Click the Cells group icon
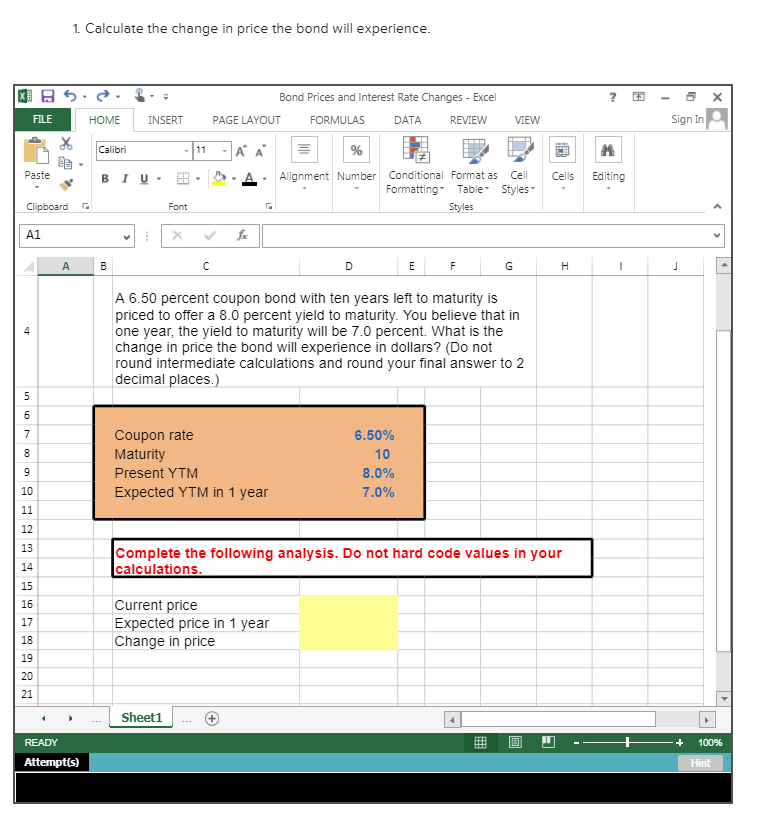Screen dimensions: 774x836 (562, 150)
